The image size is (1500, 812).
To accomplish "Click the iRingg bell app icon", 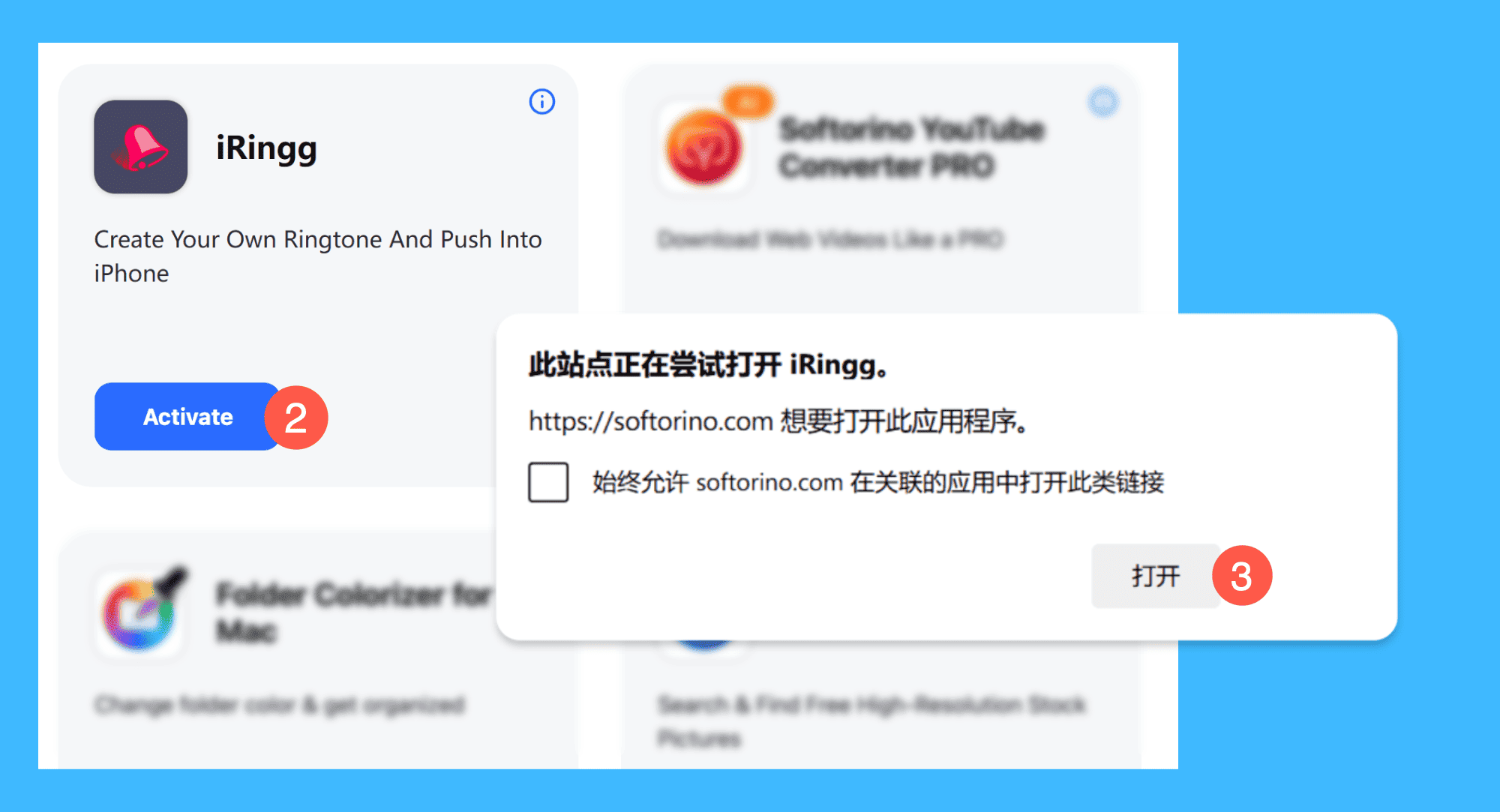I will point(140,147).
